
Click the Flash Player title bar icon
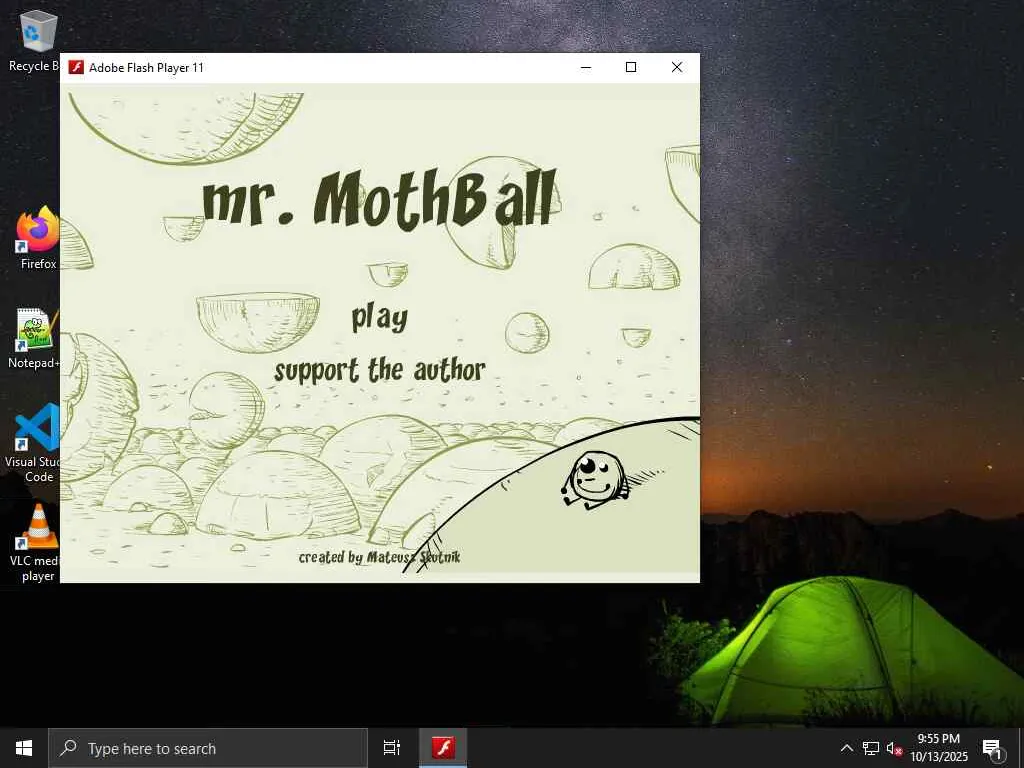(x=76, y=67)
